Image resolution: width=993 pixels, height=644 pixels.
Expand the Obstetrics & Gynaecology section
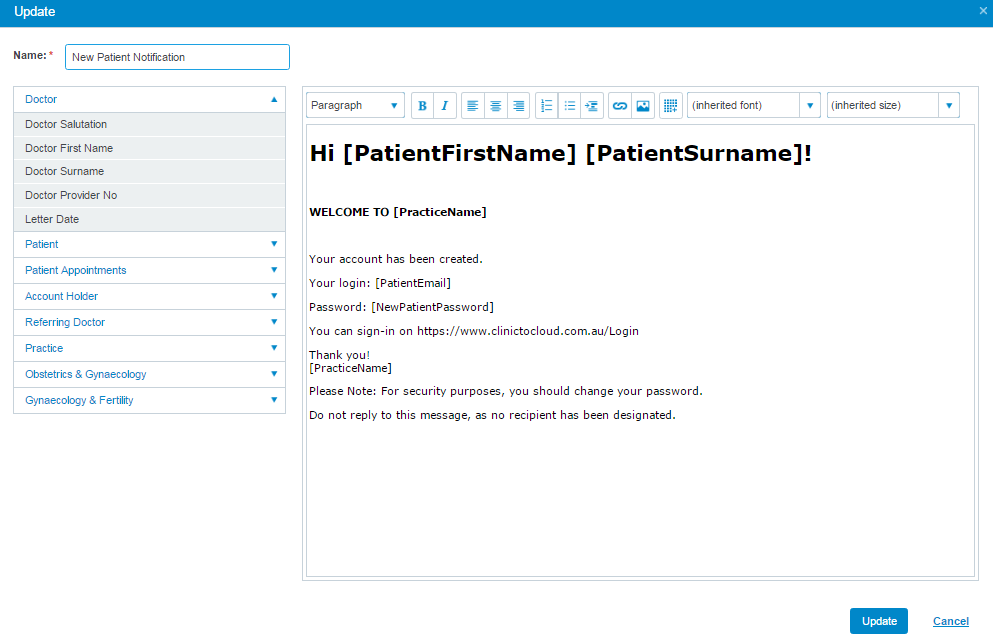click(149, 374)
